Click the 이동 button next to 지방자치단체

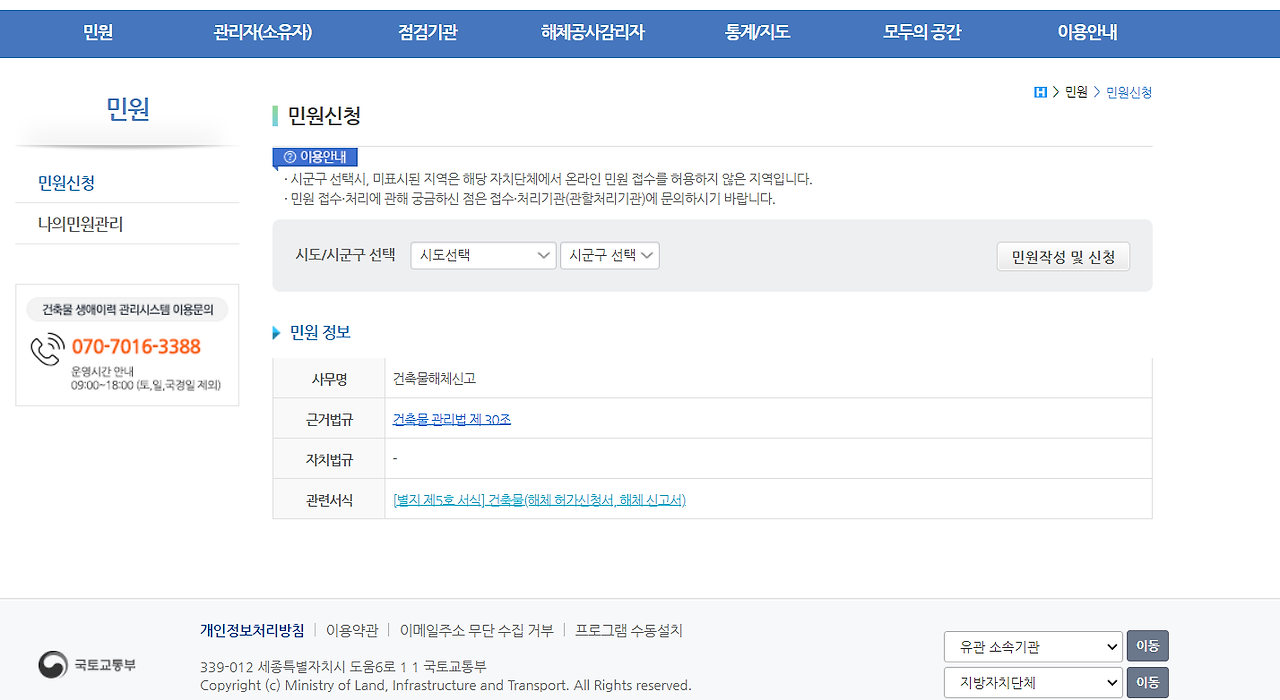pyautogui.click(x=1147, y=682)
